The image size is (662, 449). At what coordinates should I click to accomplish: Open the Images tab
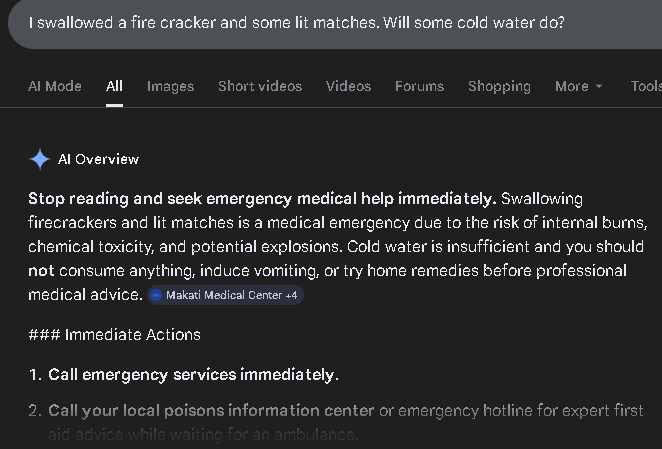[x=170, y=87]
